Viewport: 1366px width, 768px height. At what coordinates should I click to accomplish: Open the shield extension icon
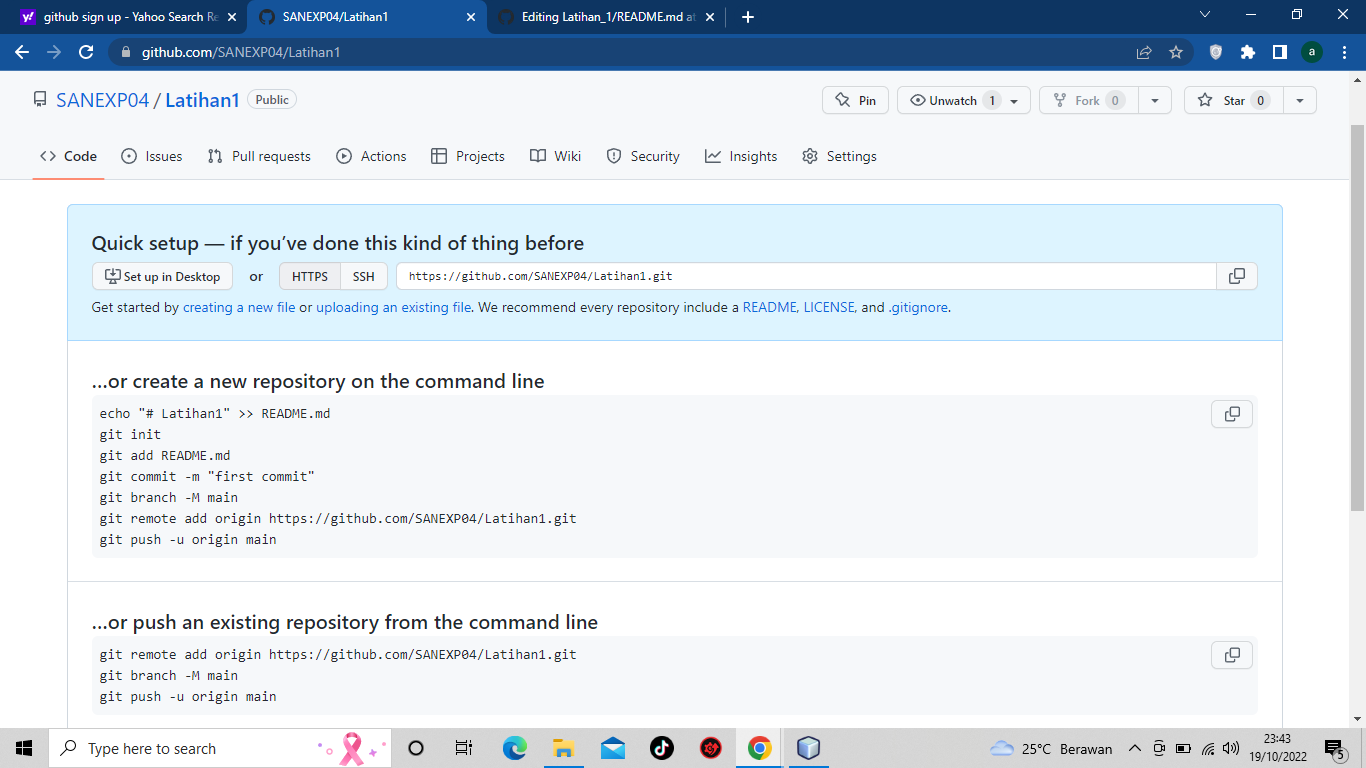[x=1216, y=52]
